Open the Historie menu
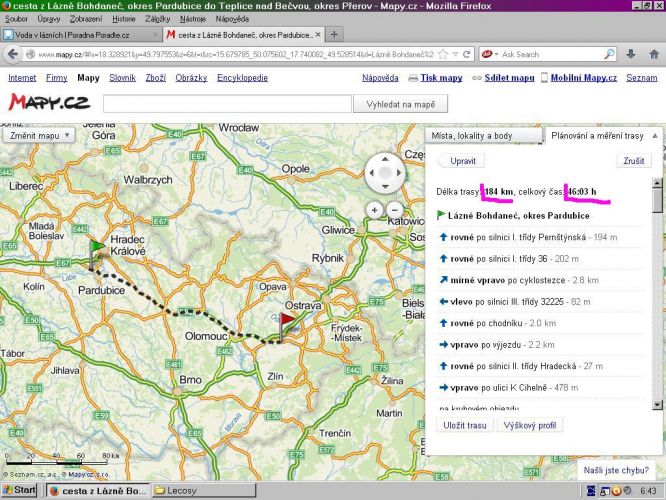Viewport: 666px width, 500px height. point(124,19)
